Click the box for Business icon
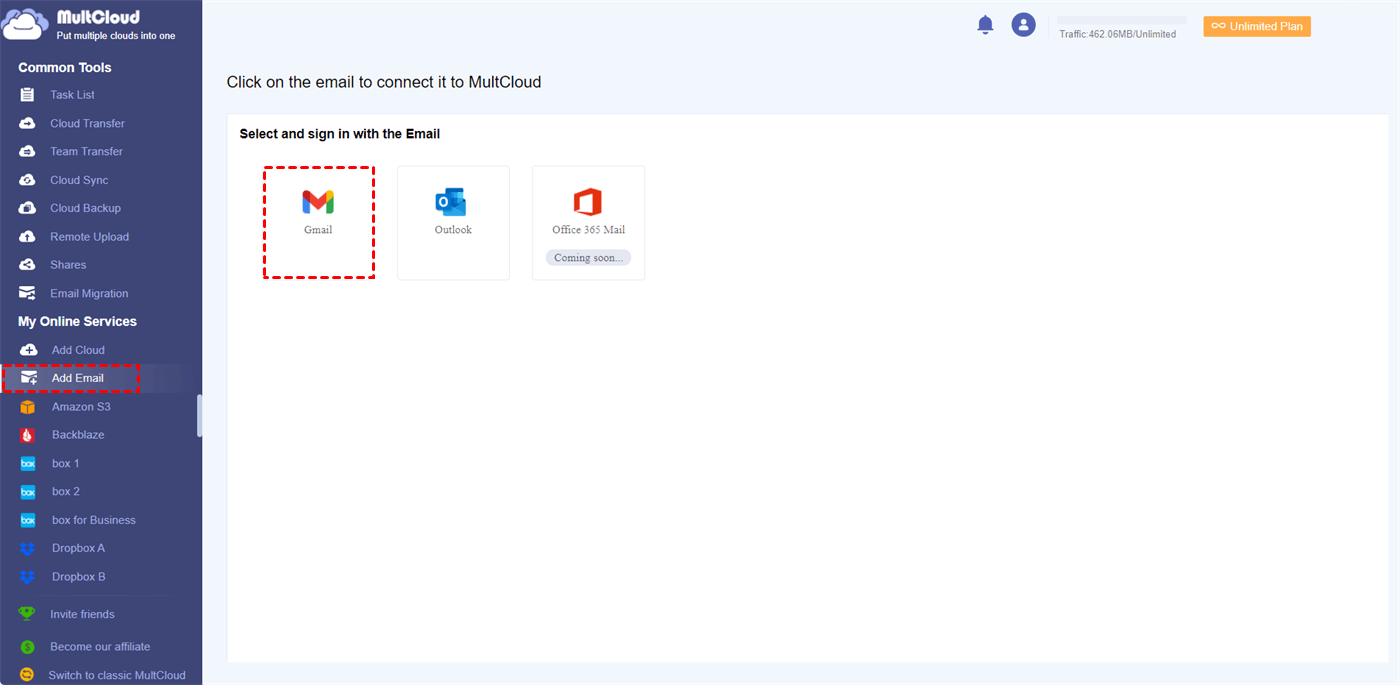 (x=28, y=520)
